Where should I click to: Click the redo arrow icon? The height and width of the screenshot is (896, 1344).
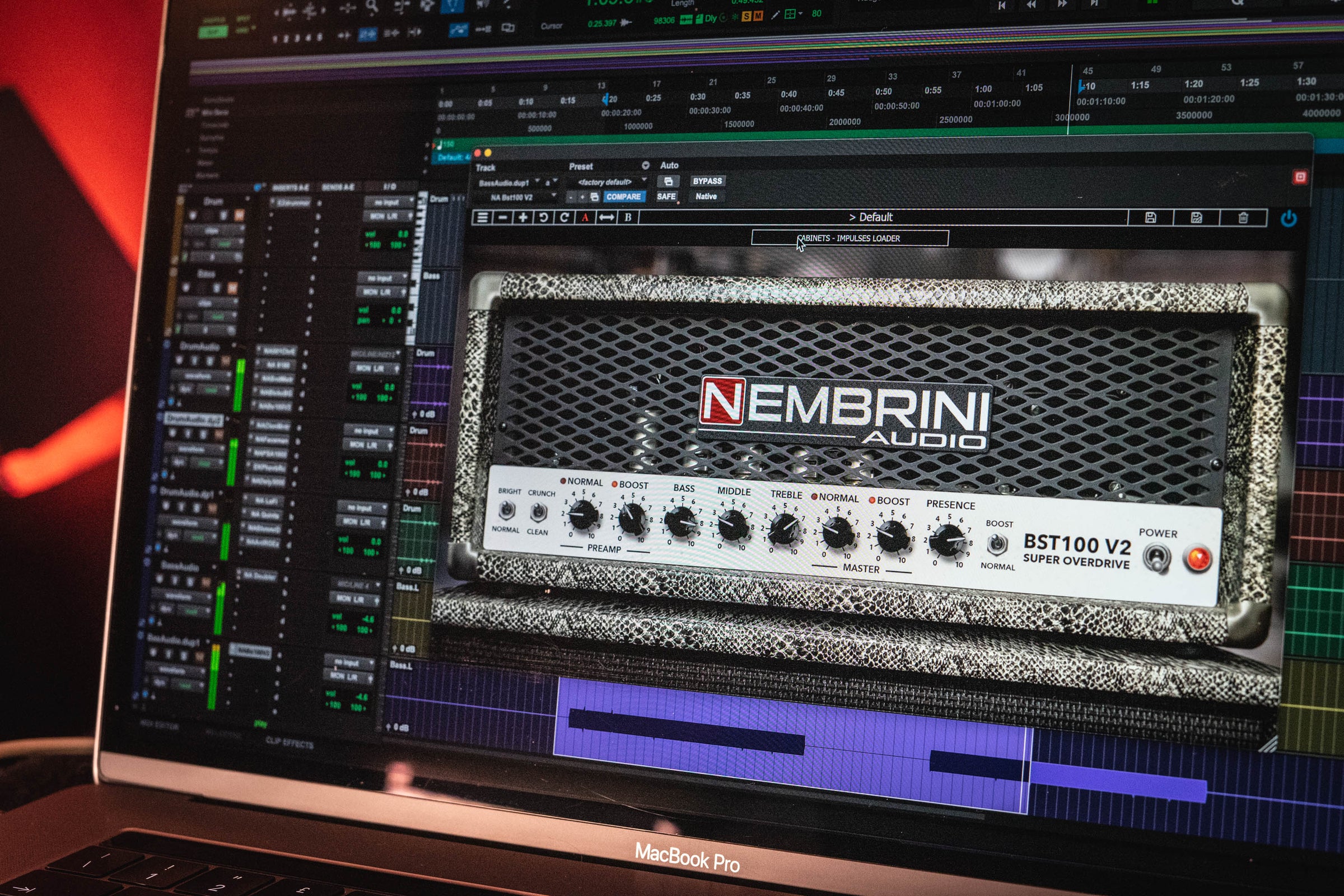pyautogui.click(x=564, y=217)
